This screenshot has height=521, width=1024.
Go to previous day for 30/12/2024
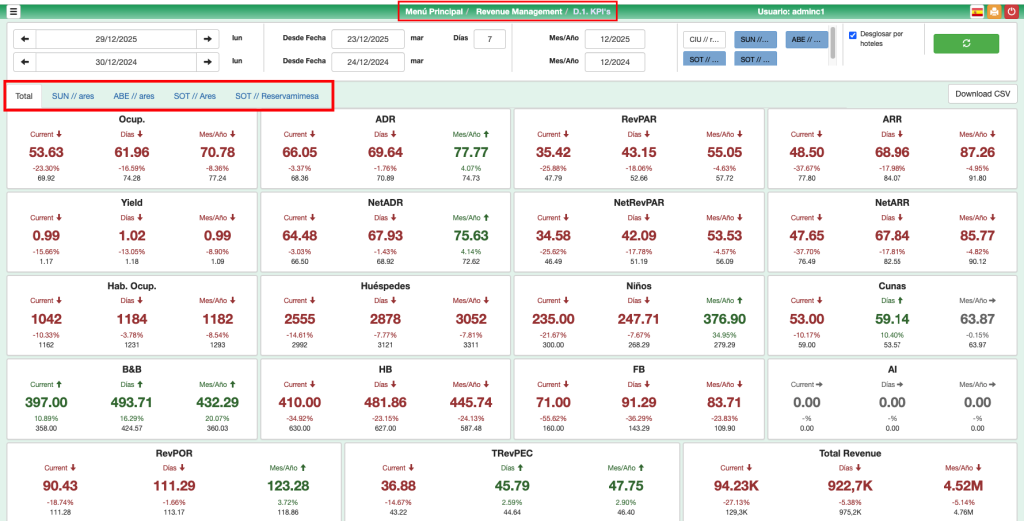(25, 62)
